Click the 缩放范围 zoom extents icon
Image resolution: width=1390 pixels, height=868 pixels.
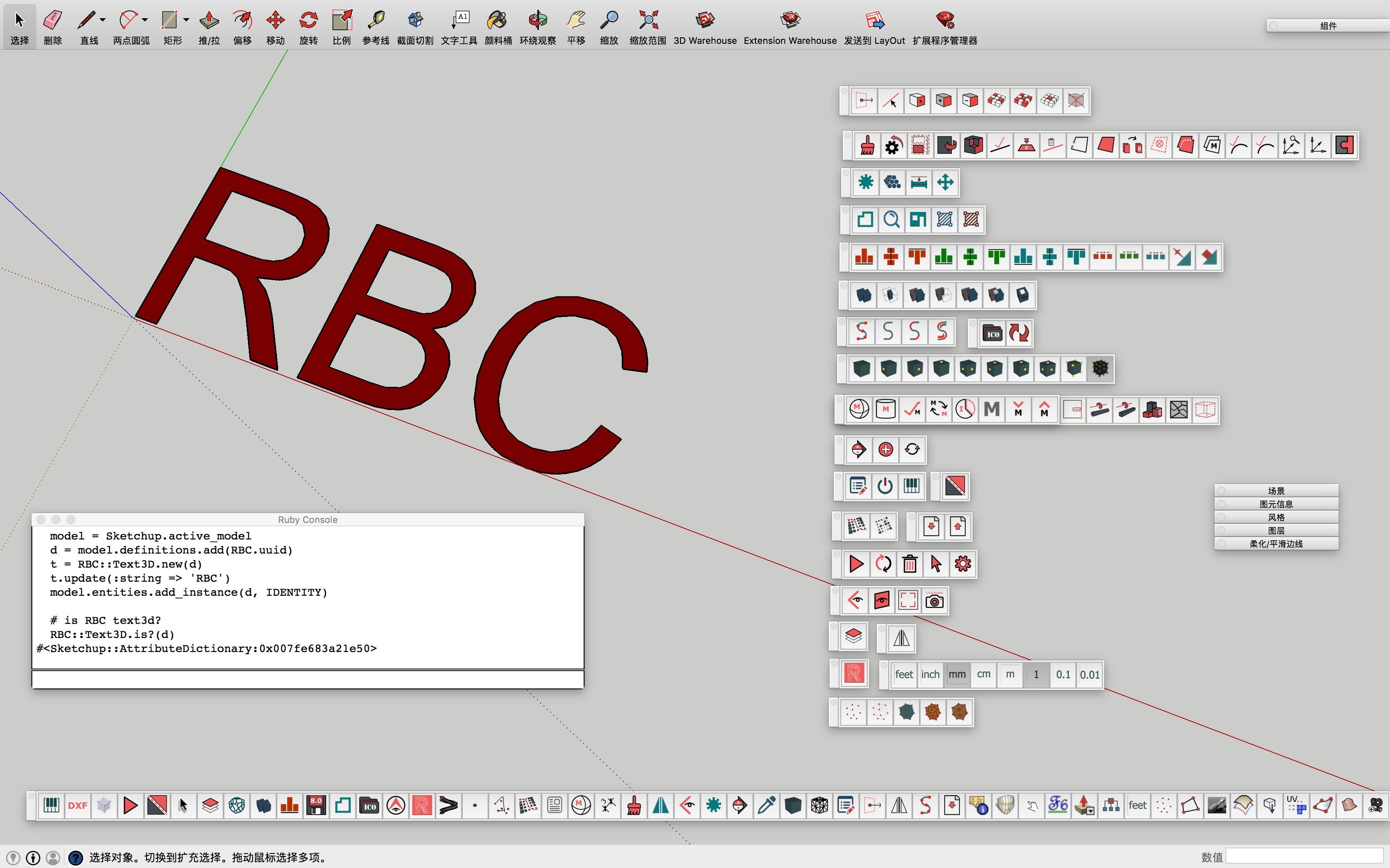click(648, 21)
